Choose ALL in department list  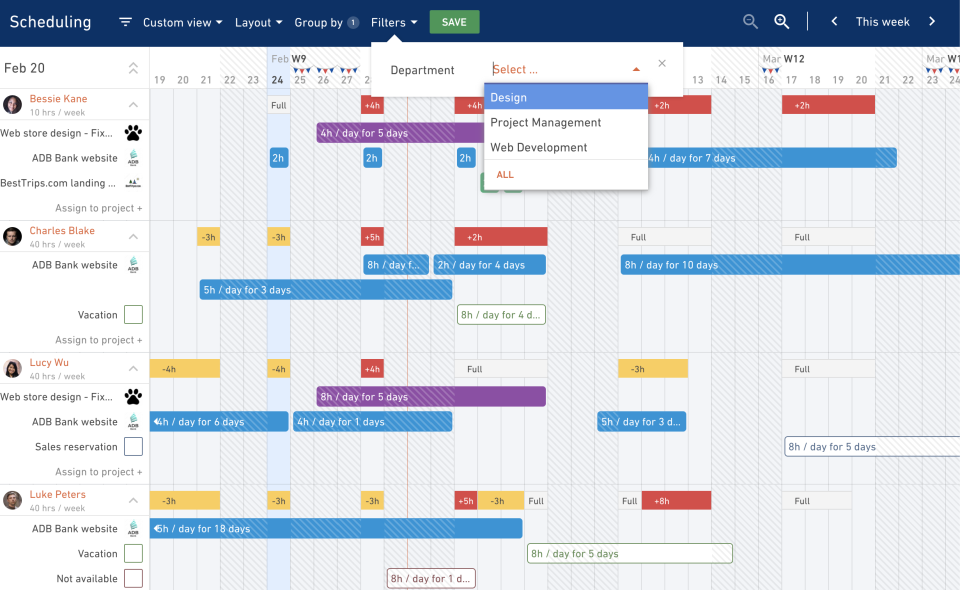click(505, 174)
